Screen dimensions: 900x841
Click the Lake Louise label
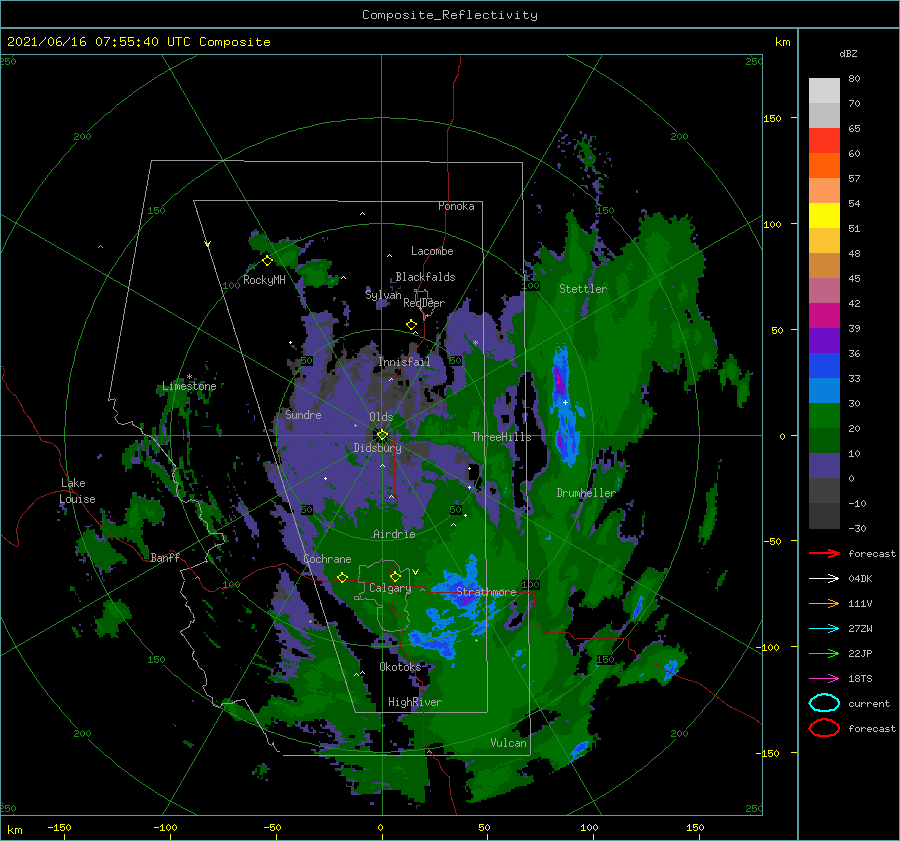77,491
